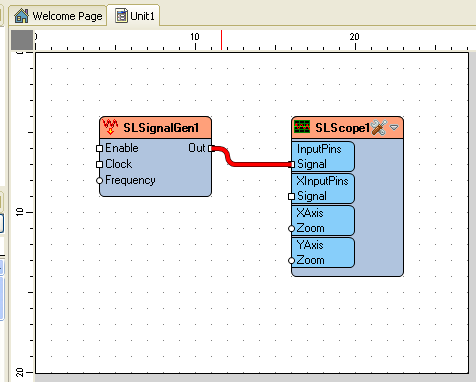
Task: Open SLScope1 tools wrench icon
Action: [x=379, y=127]
